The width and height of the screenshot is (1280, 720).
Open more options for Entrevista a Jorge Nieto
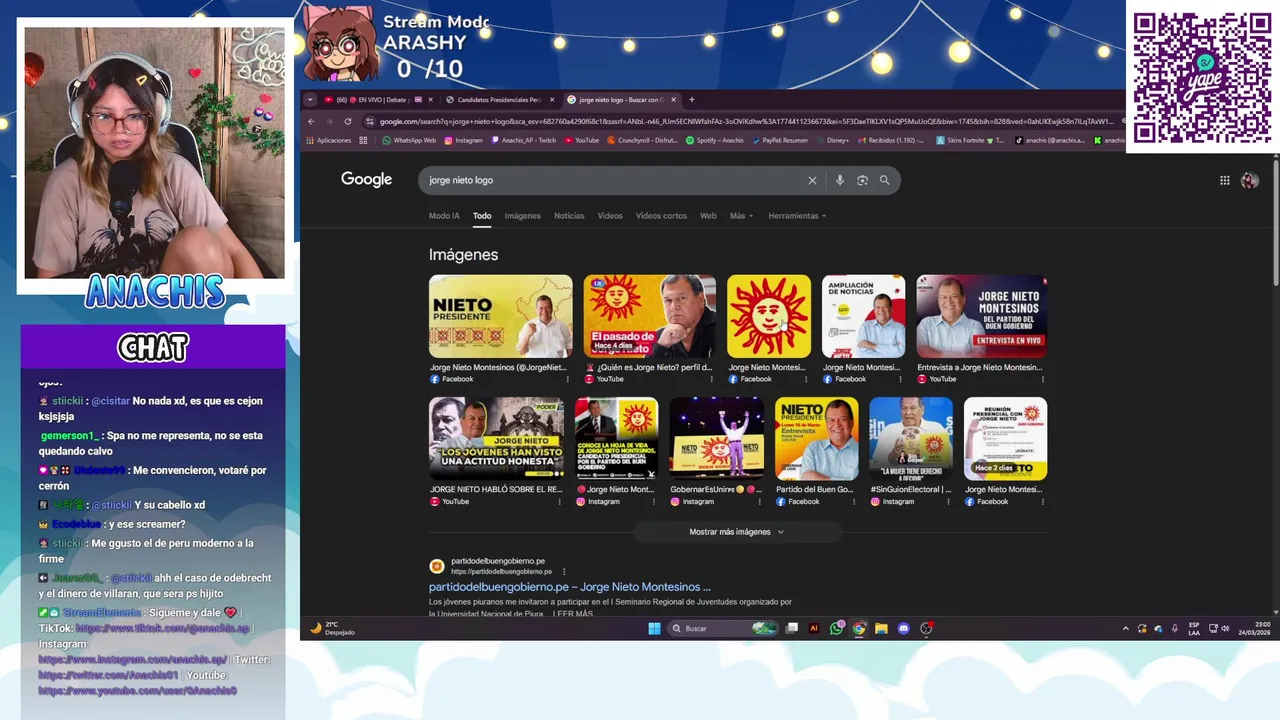[1043, 379]
